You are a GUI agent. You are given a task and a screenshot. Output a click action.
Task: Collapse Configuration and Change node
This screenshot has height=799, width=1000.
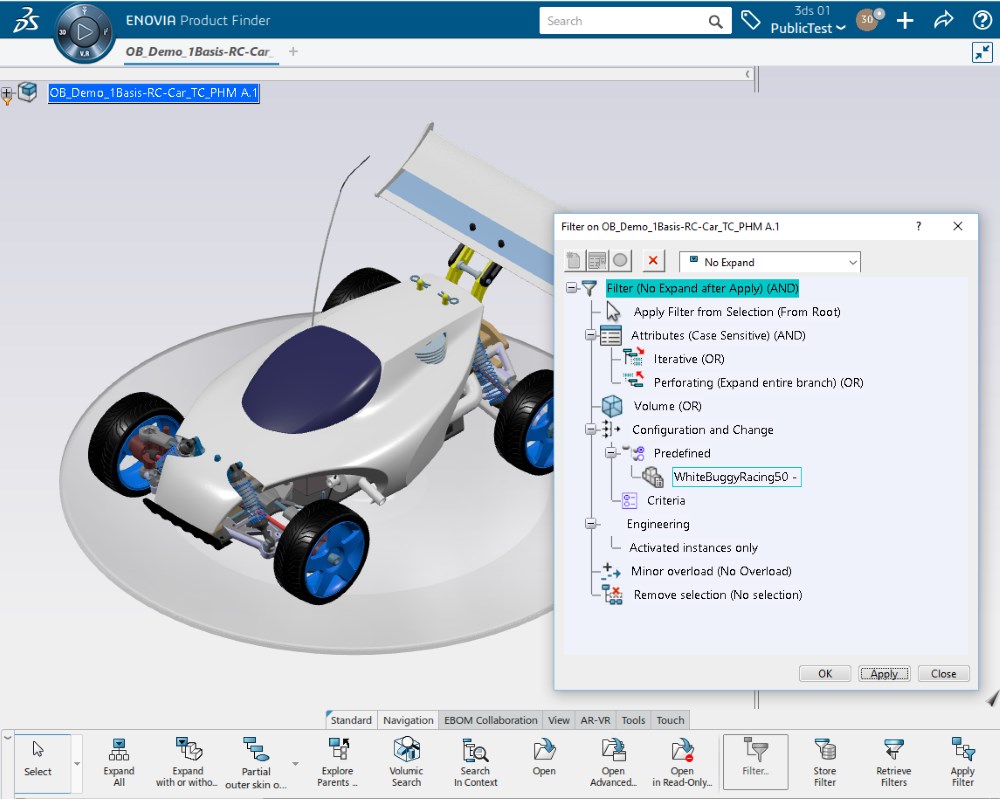pyautogui.click(x=591, y=430)
